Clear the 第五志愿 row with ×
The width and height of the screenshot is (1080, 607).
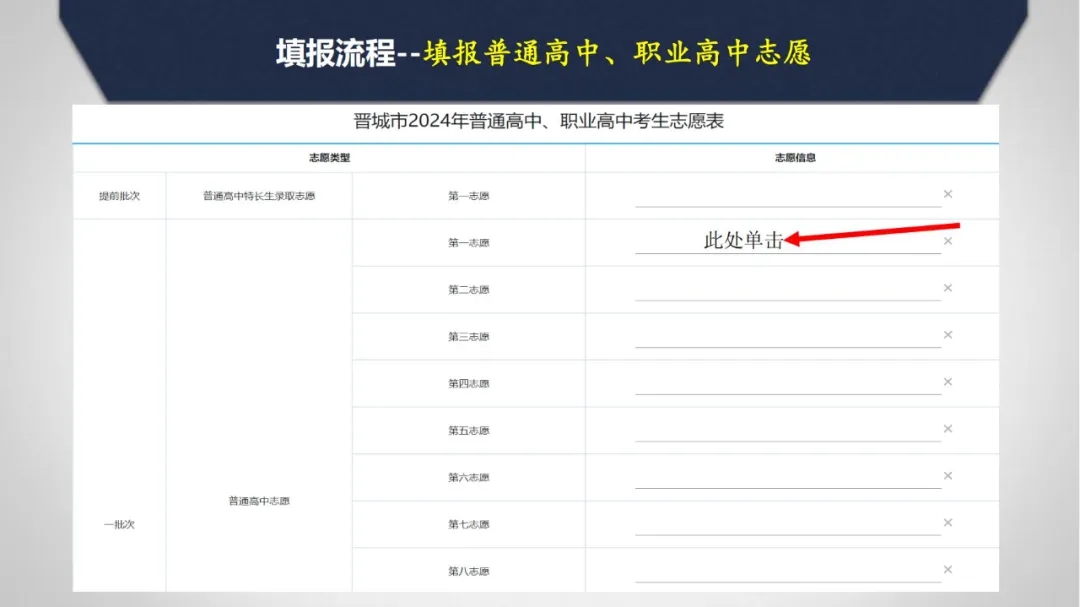[x=947, y=429]
